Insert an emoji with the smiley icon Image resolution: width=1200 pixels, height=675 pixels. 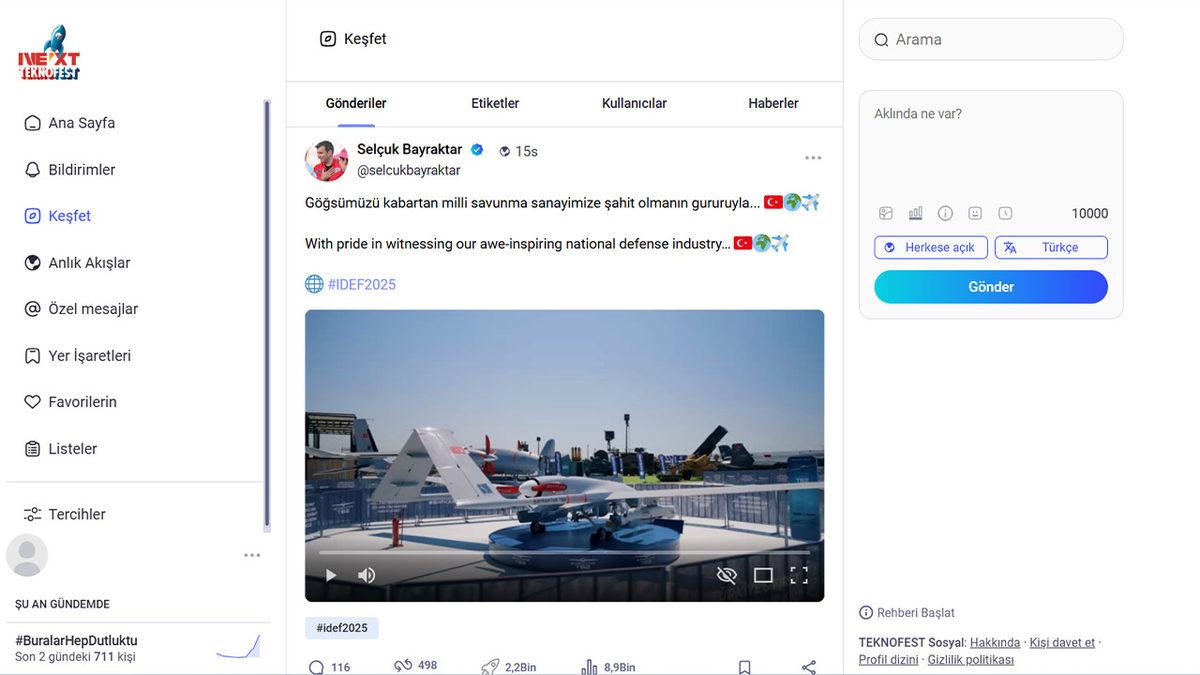point(975,212)
